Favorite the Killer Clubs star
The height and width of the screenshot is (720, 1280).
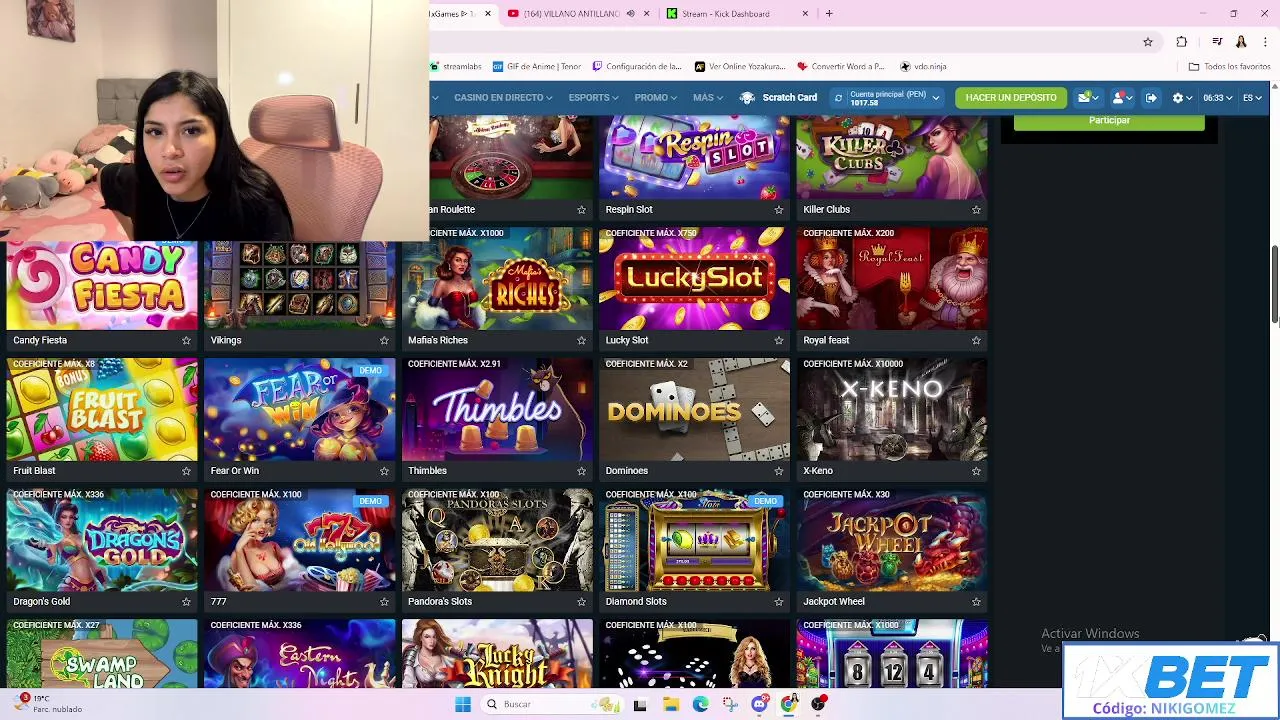(x=976, y=210)
